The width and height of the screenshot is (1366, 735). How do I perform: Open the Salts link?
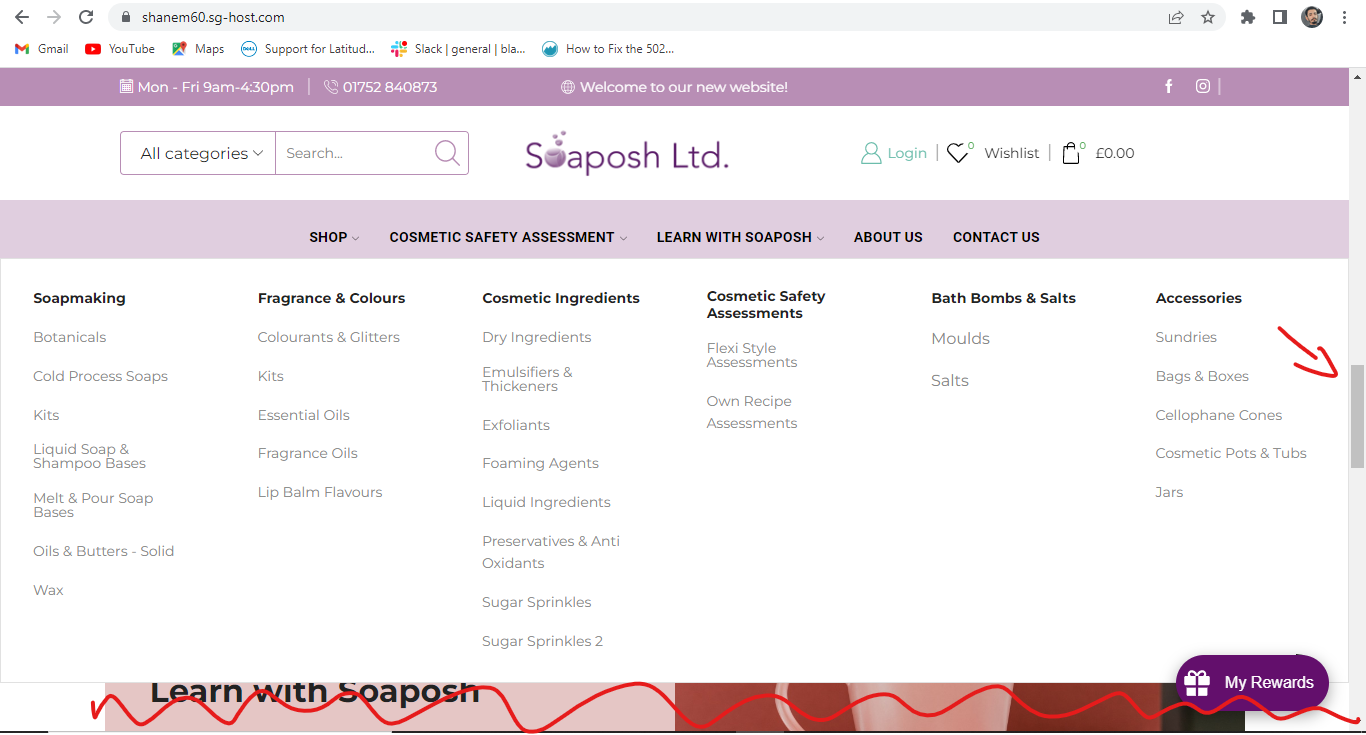[949, 381]
